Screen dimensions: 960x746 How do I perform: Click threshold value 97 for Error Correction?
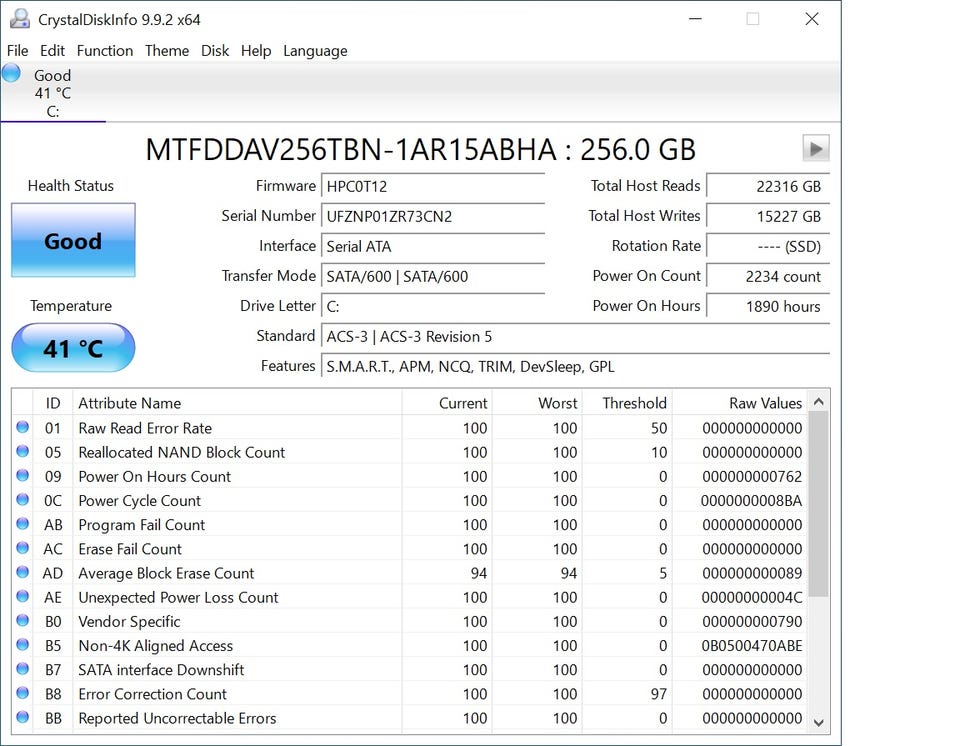tap(658, 694)
